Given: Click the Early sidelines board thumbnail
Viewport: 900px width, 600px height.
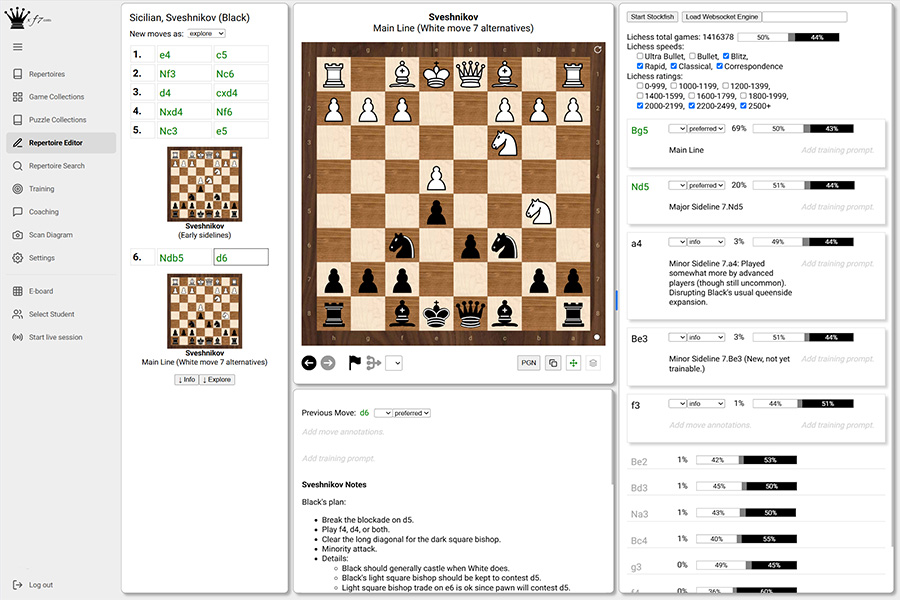Looking at the screenshot, I should pyautogui.click(x=204, y=184).
